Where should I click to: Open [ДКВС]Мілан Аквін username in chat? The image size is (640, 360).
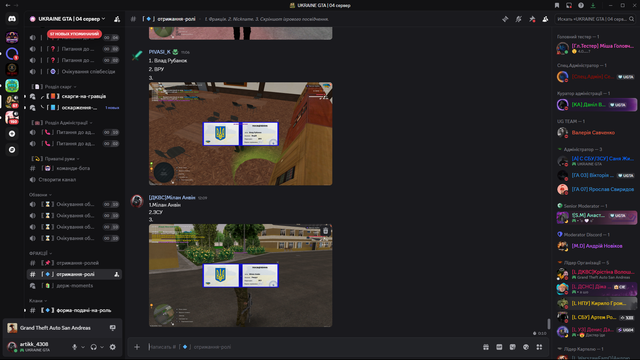coord(172,198)
